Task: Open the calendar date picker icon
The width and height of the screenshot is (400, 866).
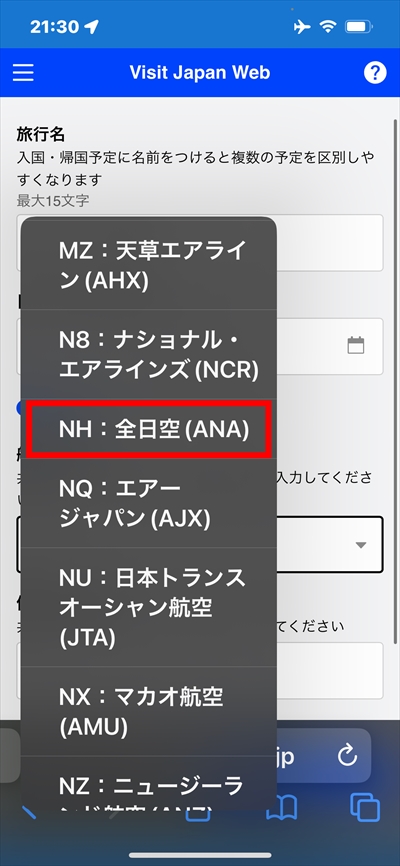Action: point(356,346)
